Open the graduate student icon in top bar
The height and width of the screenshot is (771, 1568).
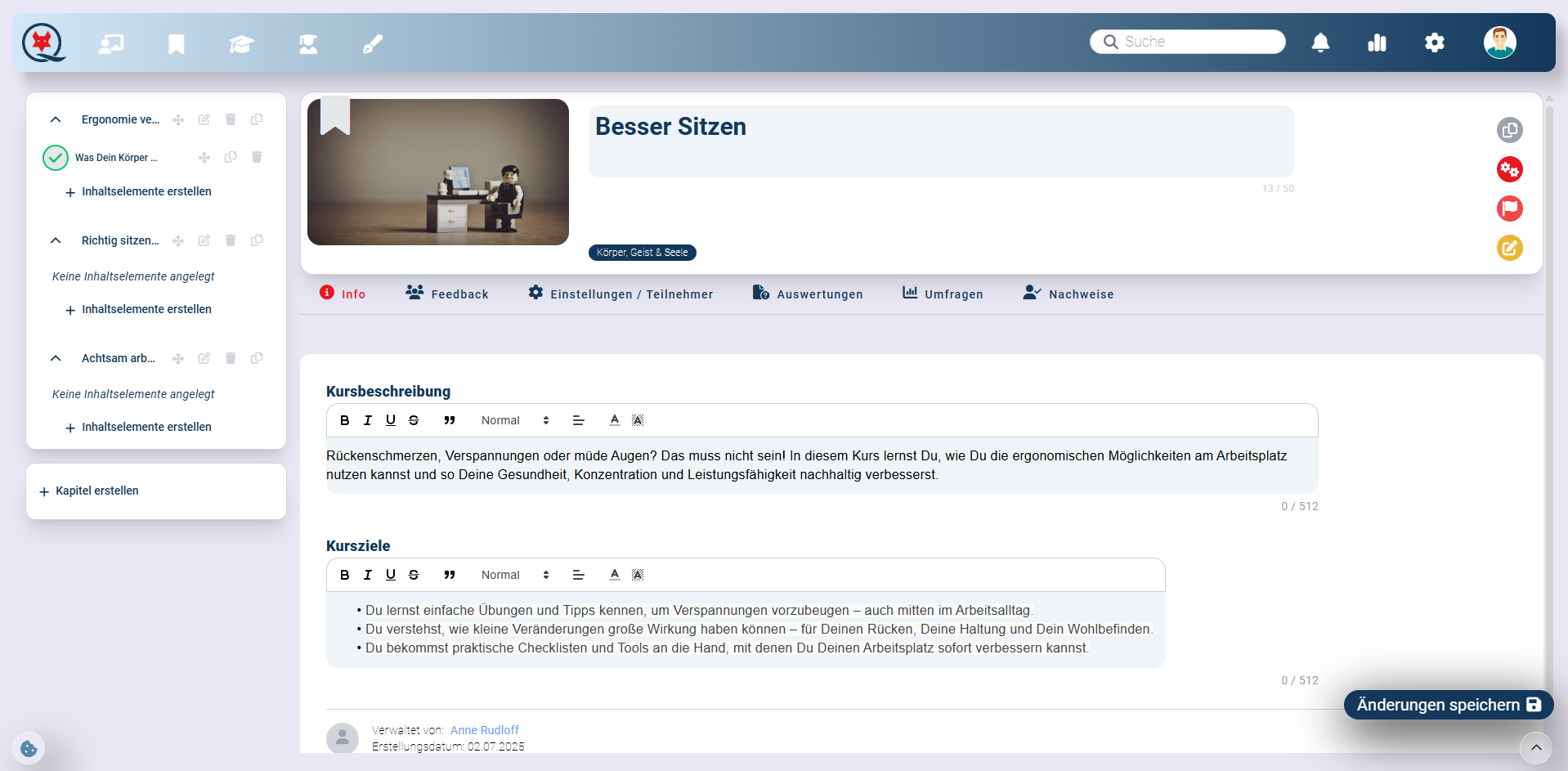308,43
